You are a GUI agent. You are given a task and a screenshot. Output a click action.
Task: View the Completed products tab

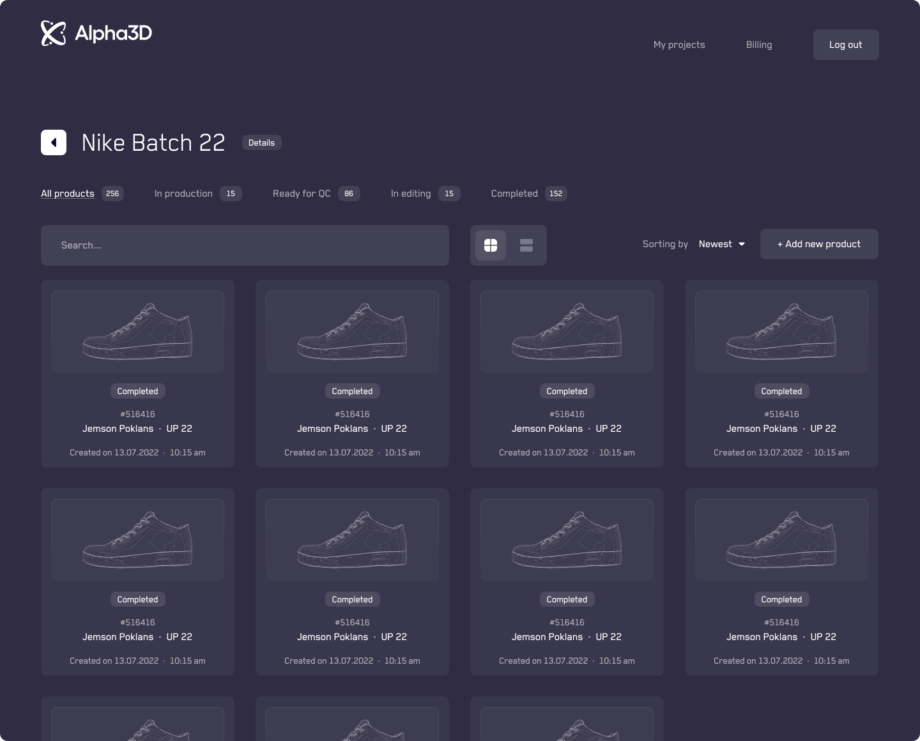(515, 194)
